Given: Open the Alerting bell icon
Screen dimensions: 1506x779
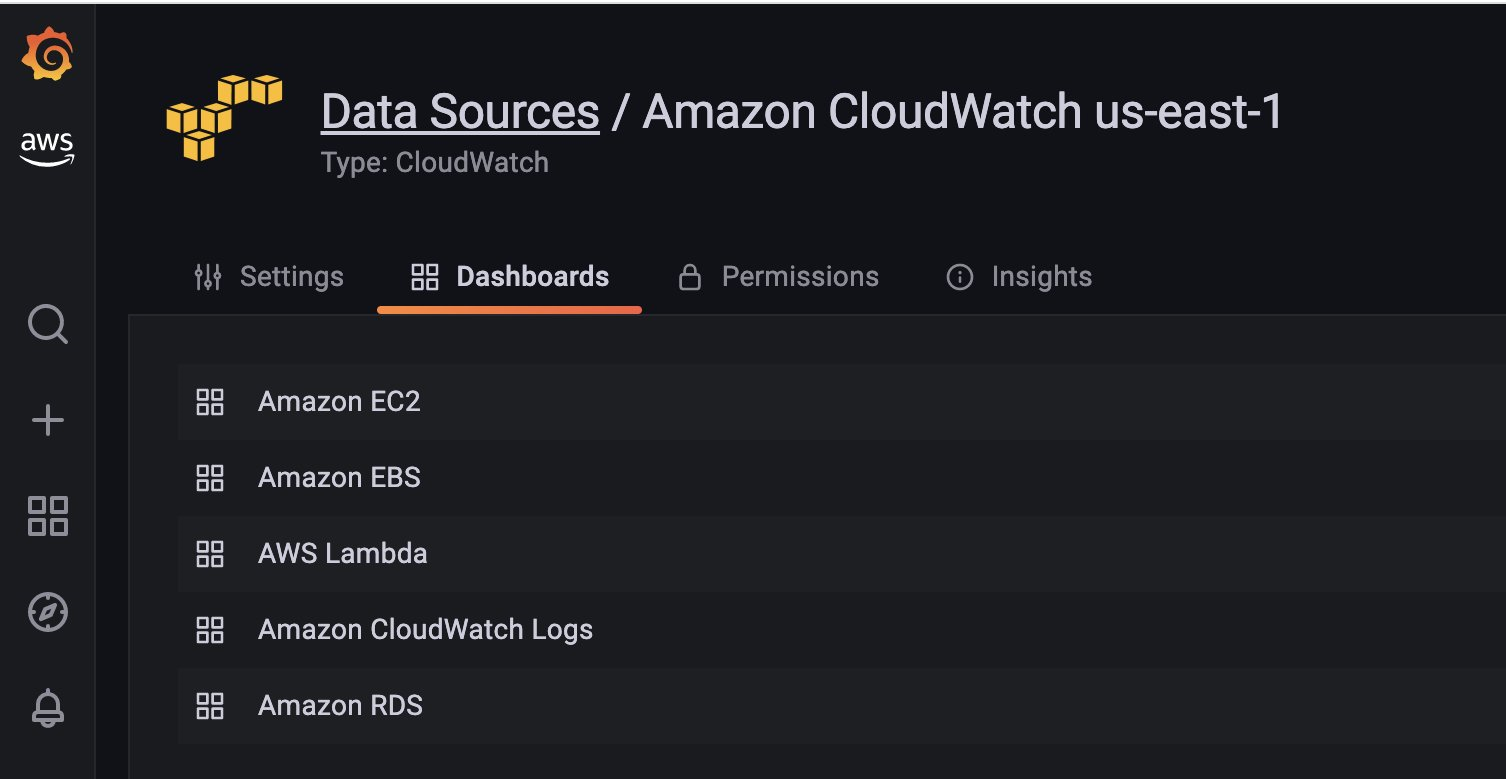Looking at the screenshot, I should pyautogui.click(x=47, y=708).
